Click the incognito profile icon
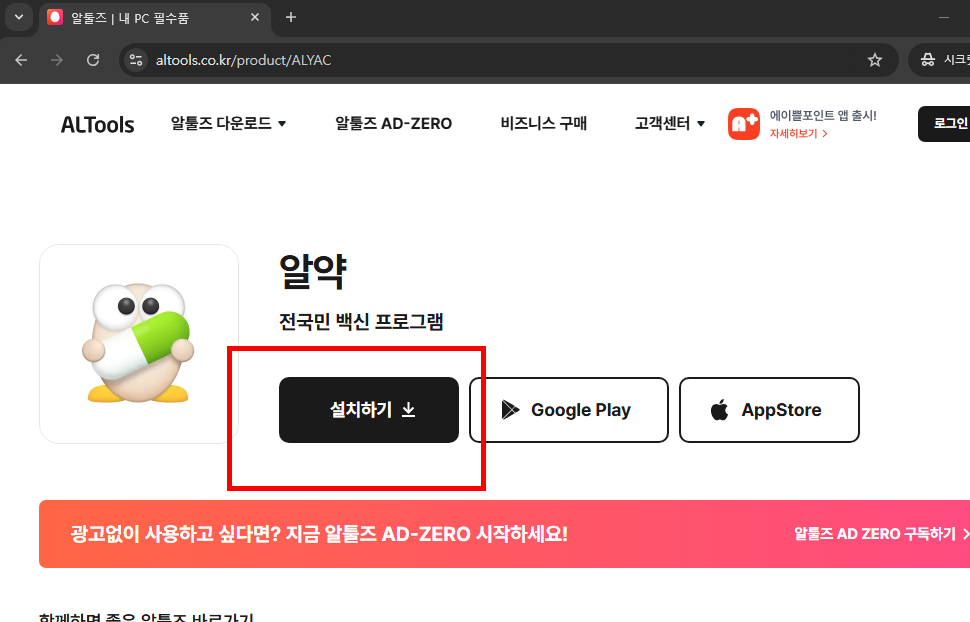Screen dimensions: 970x622 click(930, 60)
